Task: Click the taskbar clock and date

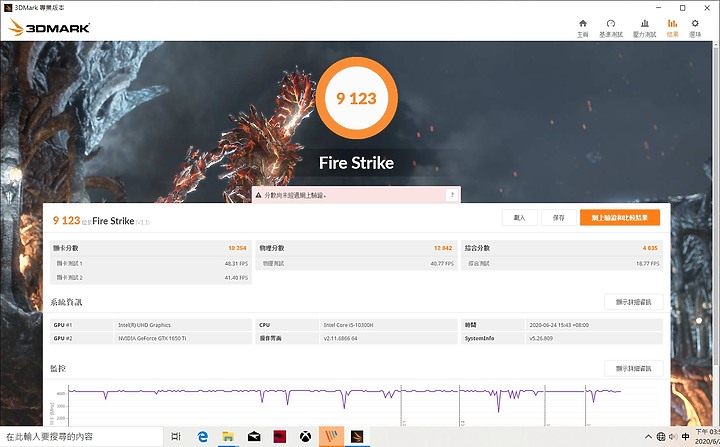Action: [x=707, y=437]
